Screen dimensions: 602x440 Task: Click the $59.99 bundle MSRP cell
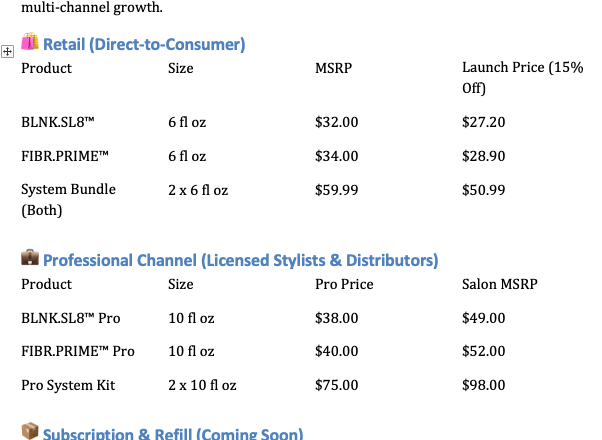(337, 190)
